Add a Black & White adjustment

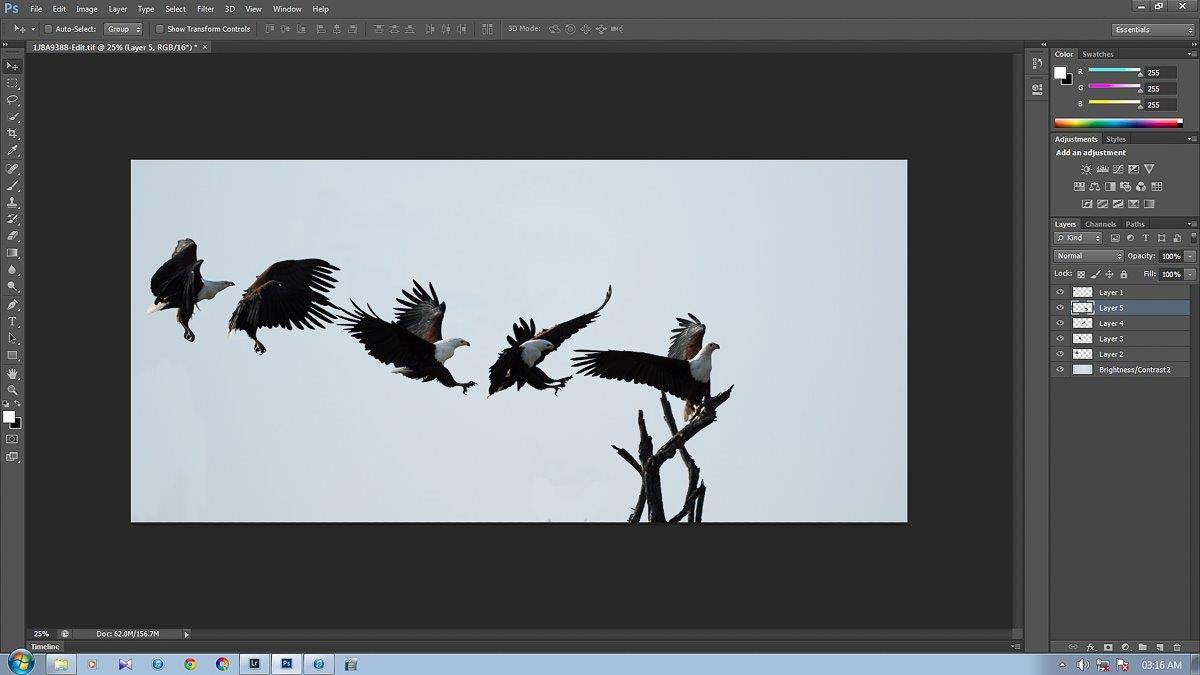(1110, 186)
